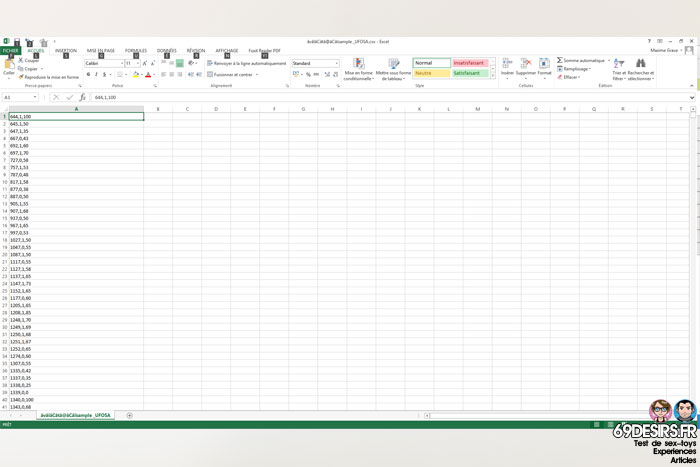Click Fusionner et centrer
Image resolution: width=700 pixels, height=467 pixels.
coord(230,75)
